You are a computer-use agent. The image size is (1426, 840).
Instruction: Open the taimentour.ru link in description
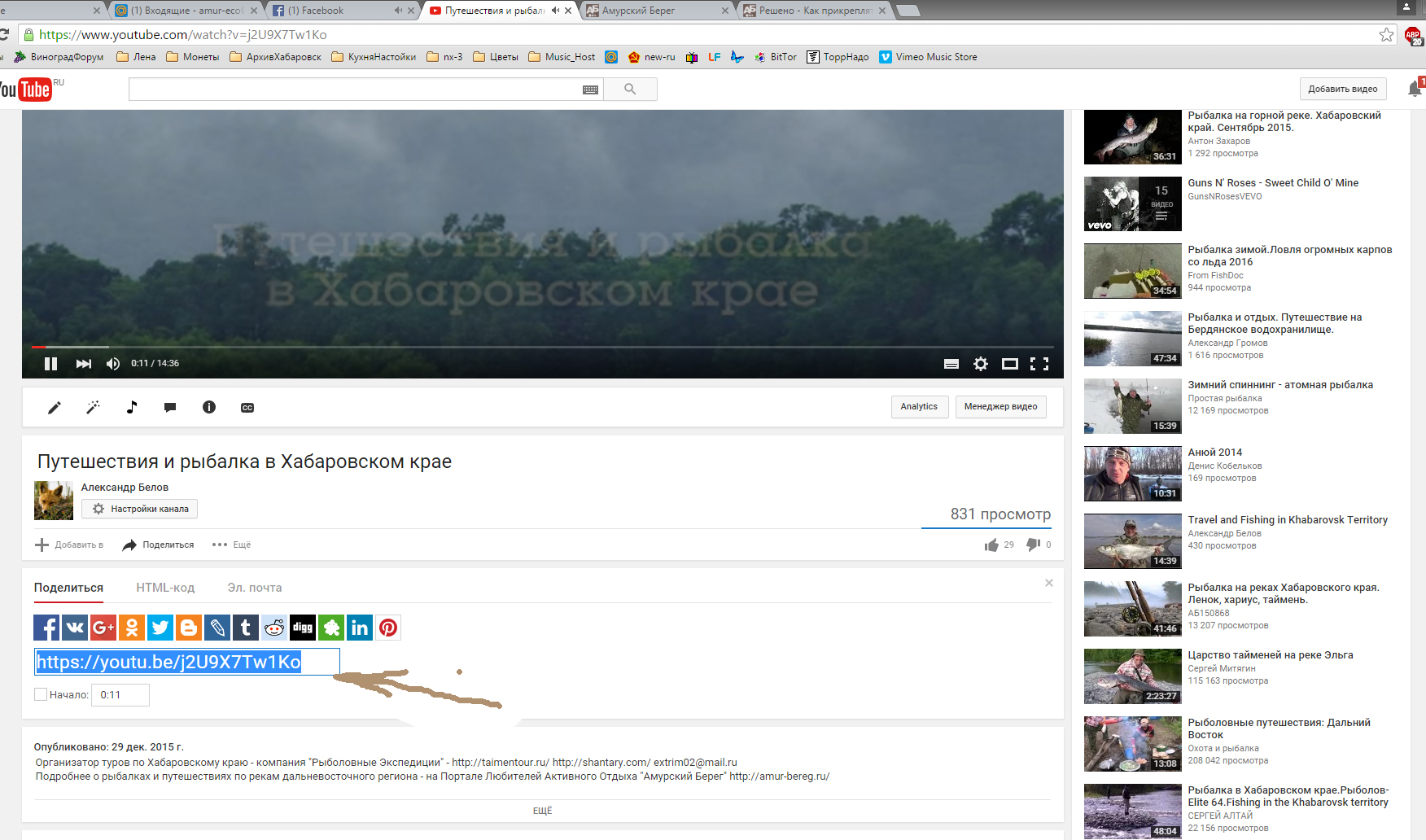[501, 763]
